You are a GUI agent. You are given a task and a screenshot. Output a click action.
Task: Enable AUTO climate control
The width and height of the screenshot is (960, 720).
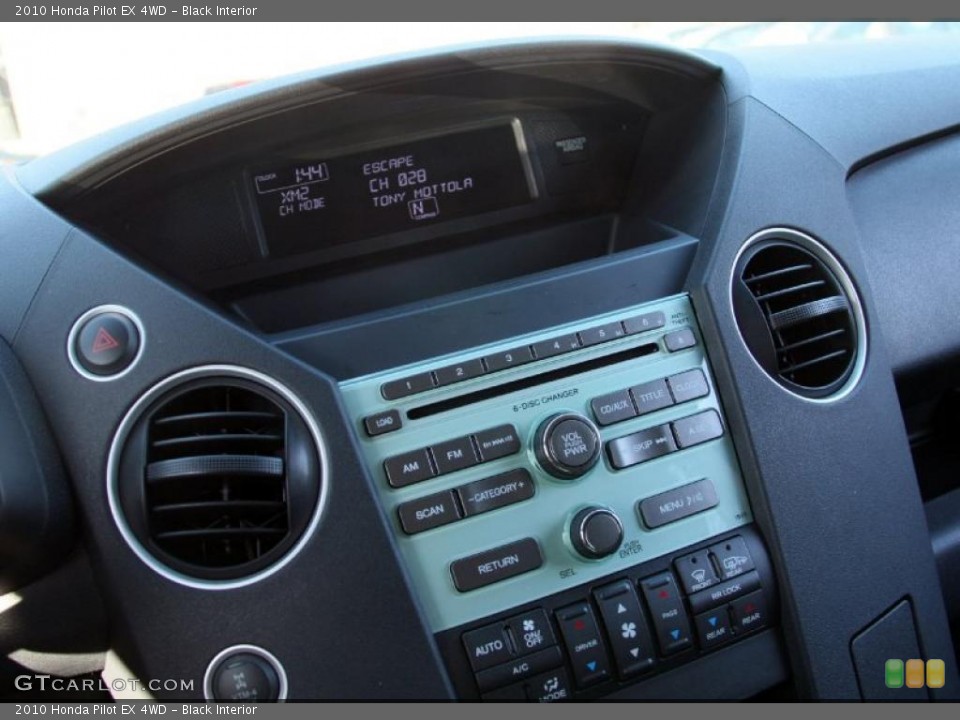[x=488, y=648]
